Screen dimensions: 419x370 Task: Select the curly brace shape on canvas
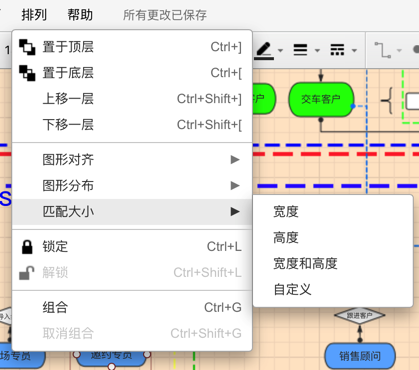tap(387, 100)
